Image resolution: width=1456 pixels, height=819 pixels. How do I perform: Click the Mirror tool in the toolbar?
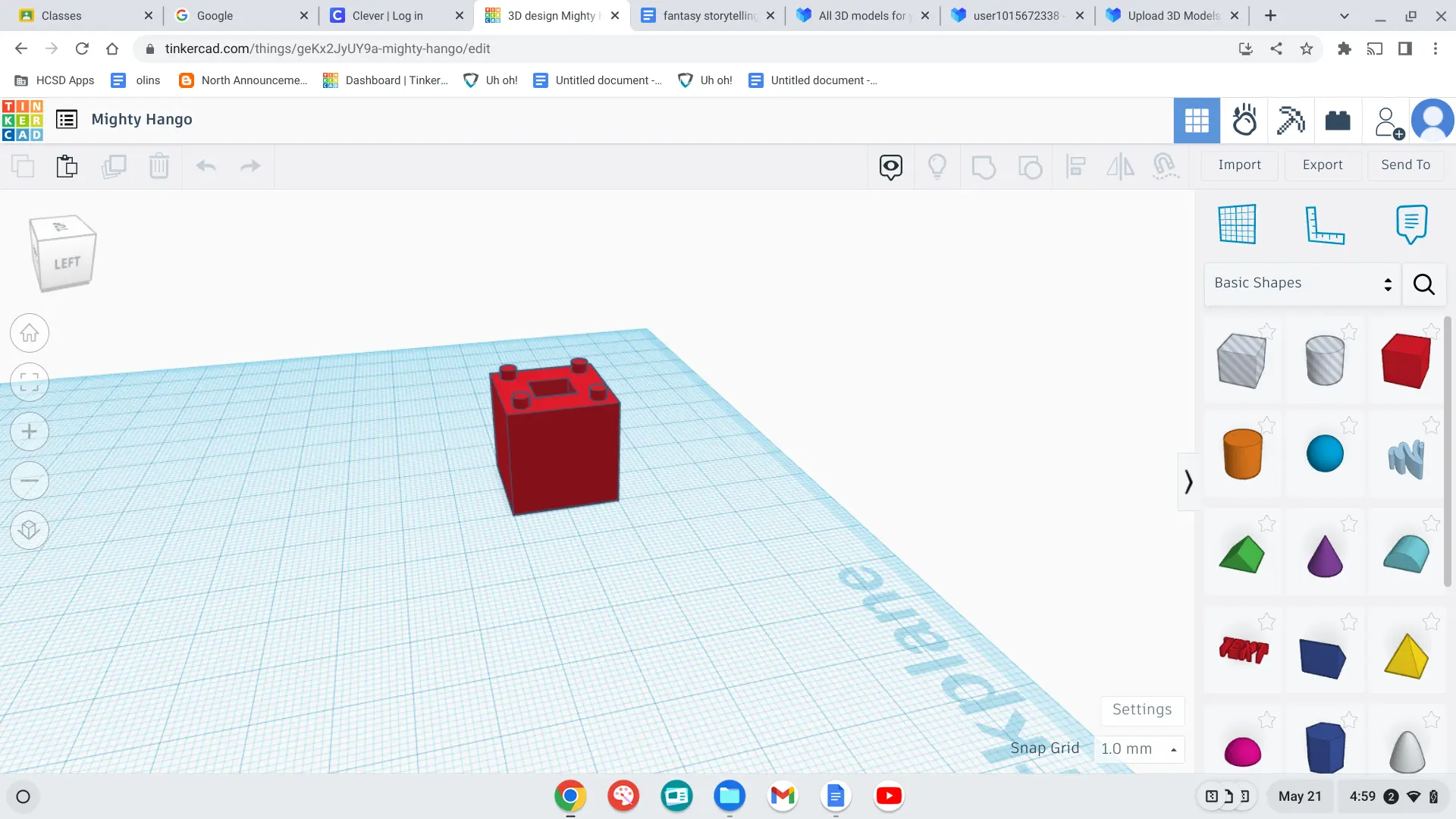tap(1120, 167)
